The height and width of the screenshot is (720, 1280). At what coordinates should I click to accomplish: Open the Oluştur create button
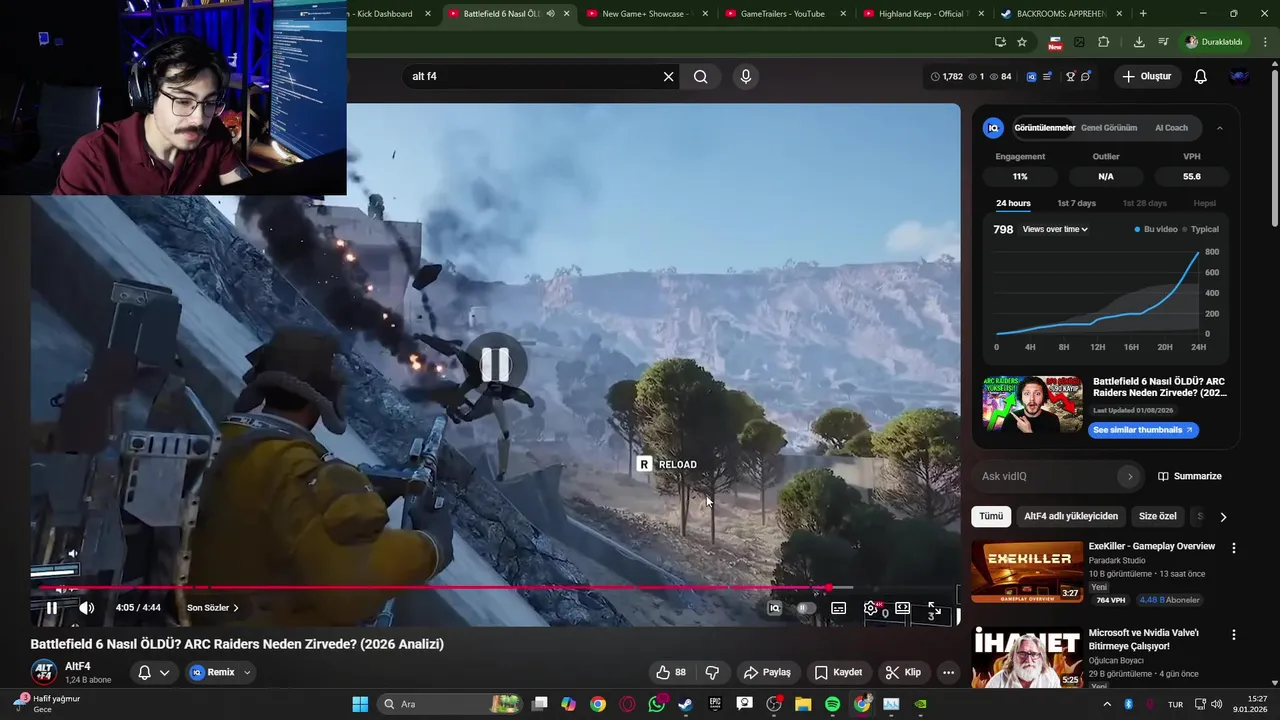[1146, 76]
